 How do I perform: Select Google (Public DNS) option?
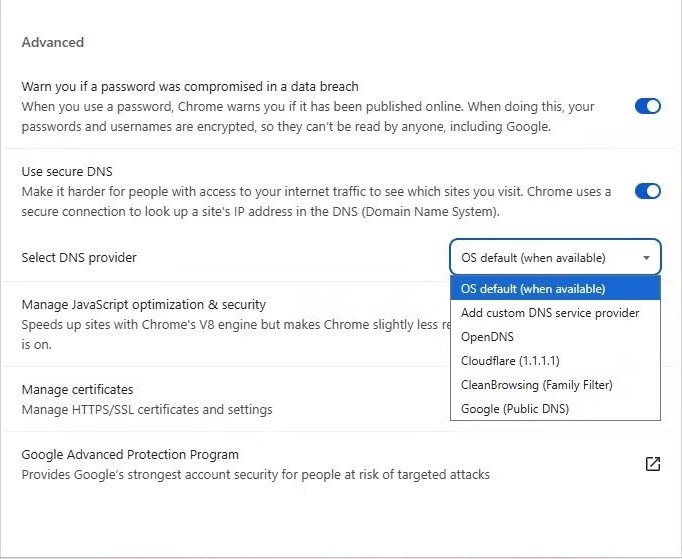coord(514,409)
